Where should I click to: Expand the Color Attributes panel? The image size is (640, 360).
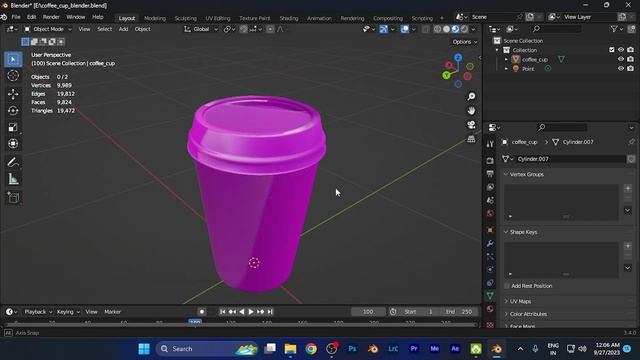click(x=528, y=314)
